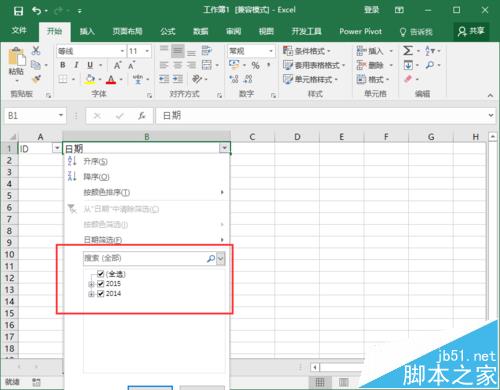This screenshot has width=500, height=390.
Task: Switch to the Power Pivot tab
Action: tap(360, 32)
